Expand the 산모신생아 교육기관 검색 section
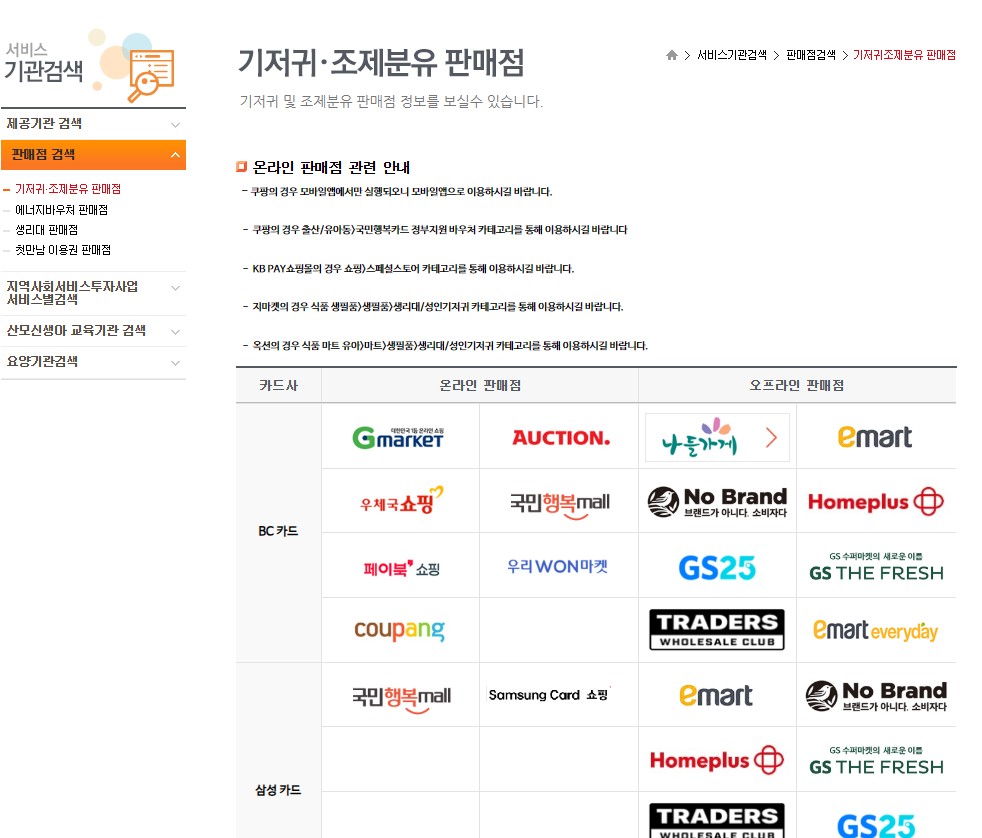 tap(94, 330)
